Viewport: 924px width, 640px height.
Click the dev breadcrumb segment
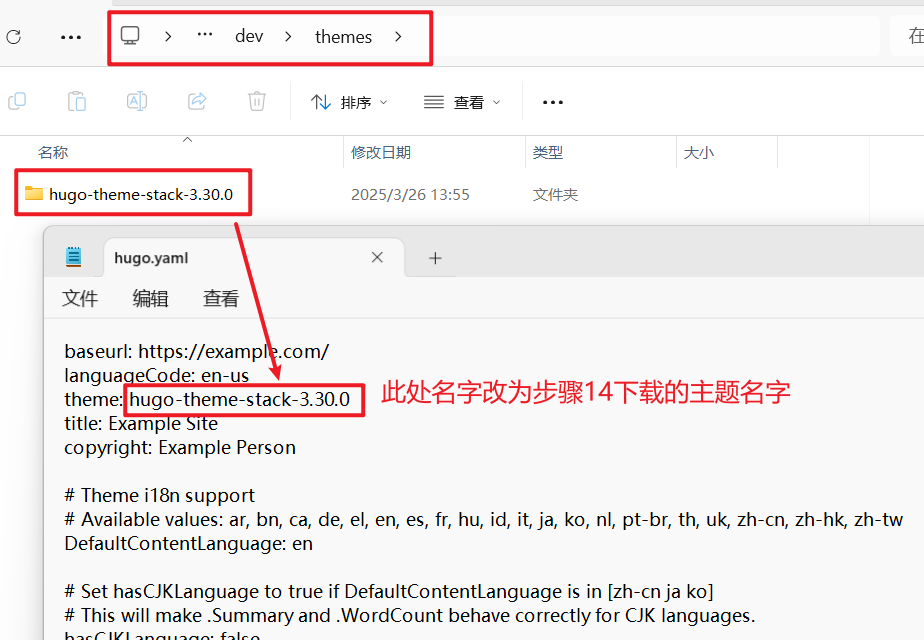pos(249,37)
